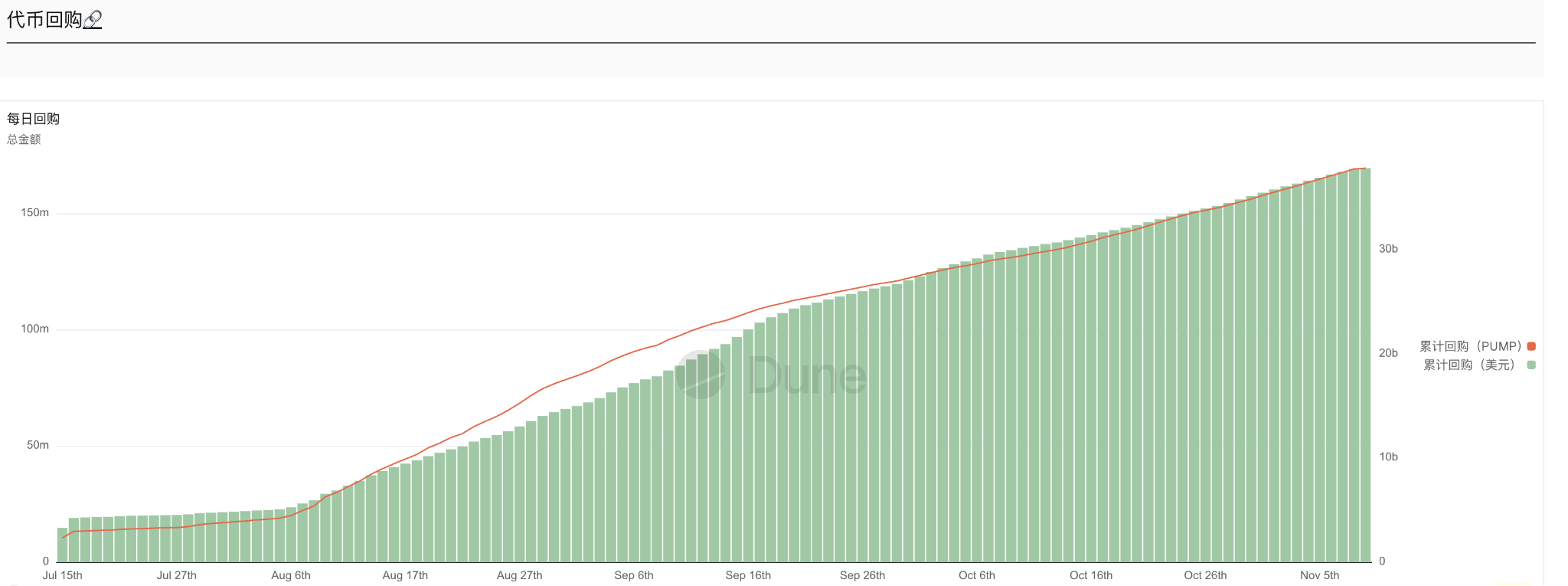Toggle the 累计回购（美元）legend label
Image resolution: width=1568 pixels, height=586 pixels.
pos(1470,365)
